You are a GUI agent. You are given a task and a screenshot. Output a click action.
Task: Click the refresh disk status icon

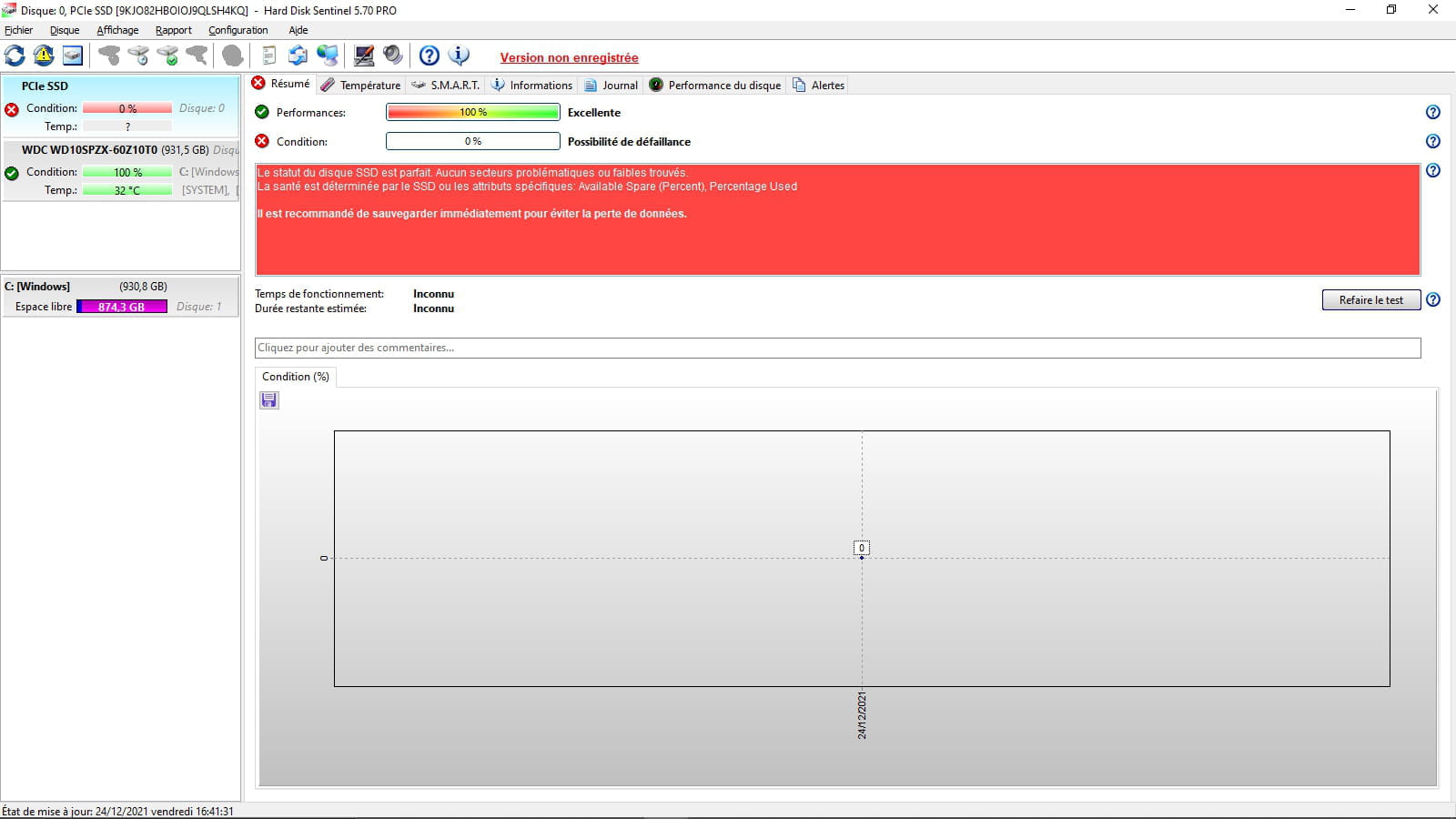click(x=15, y=56)
